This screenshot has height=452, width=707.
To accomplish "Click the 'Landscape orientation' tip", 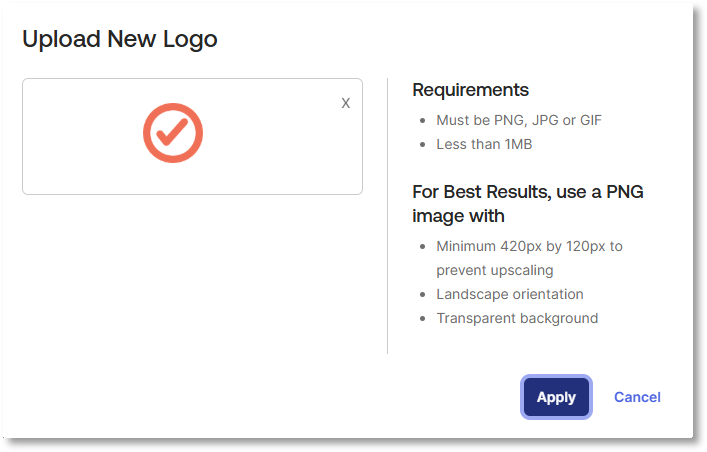I will [x=510, y=294].
